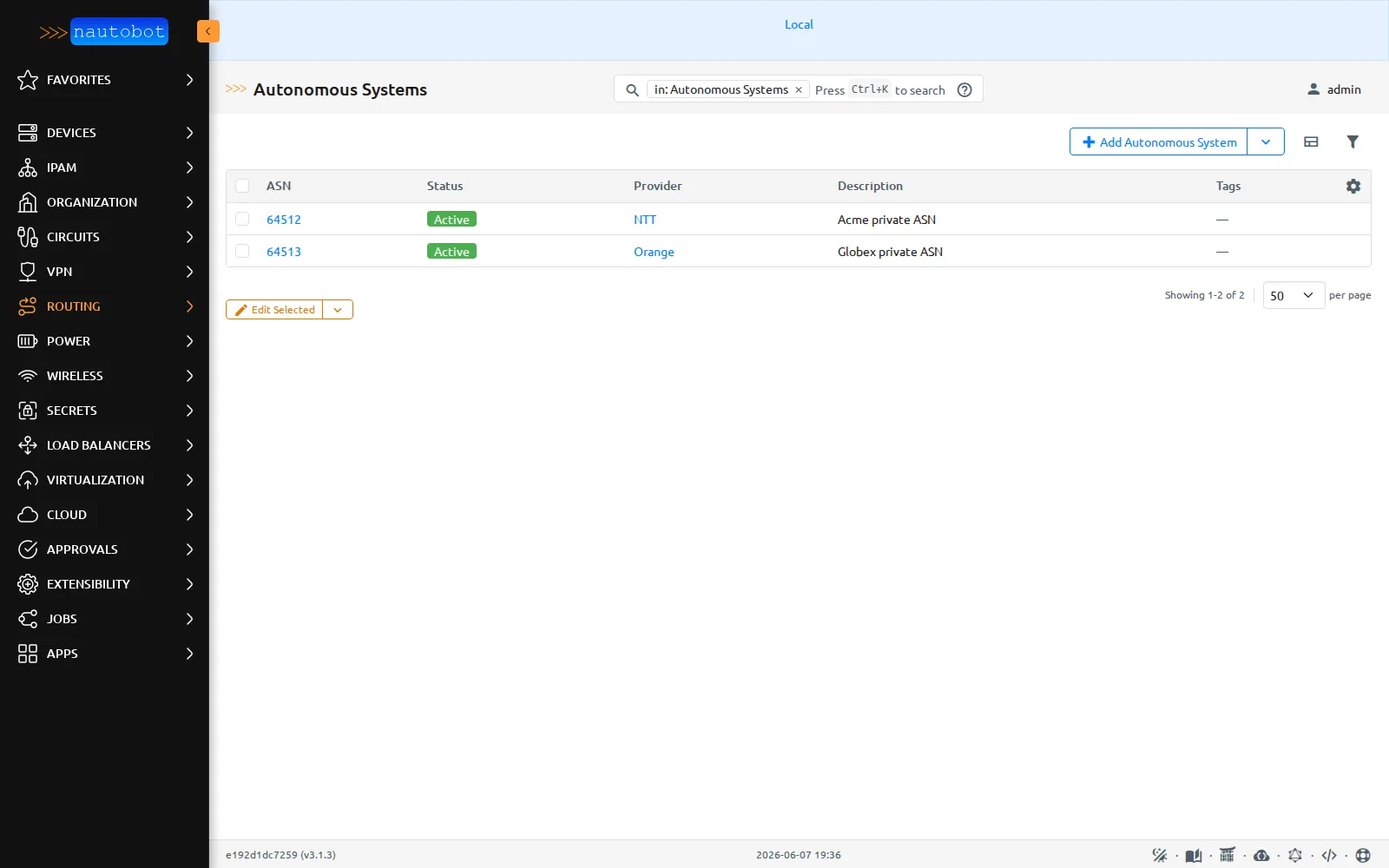Click the Extensibility gear icon

click(28, 584)
